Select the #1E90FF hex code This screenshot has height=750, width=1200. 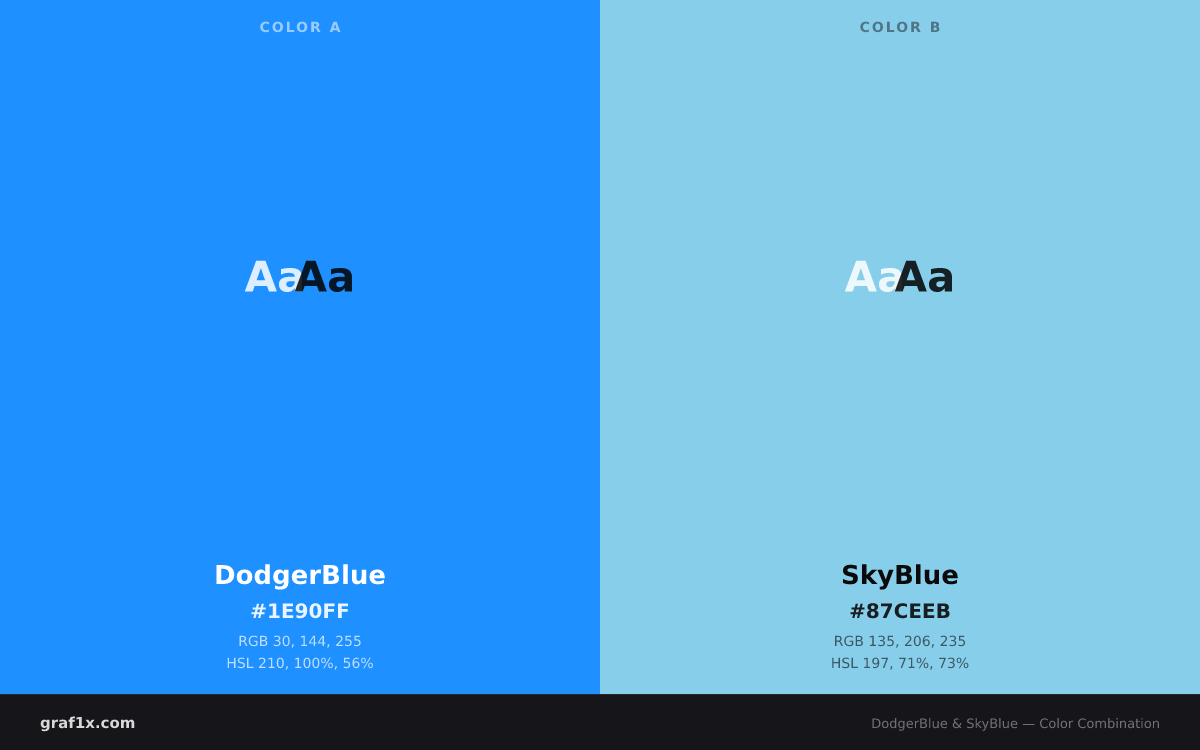300,611
